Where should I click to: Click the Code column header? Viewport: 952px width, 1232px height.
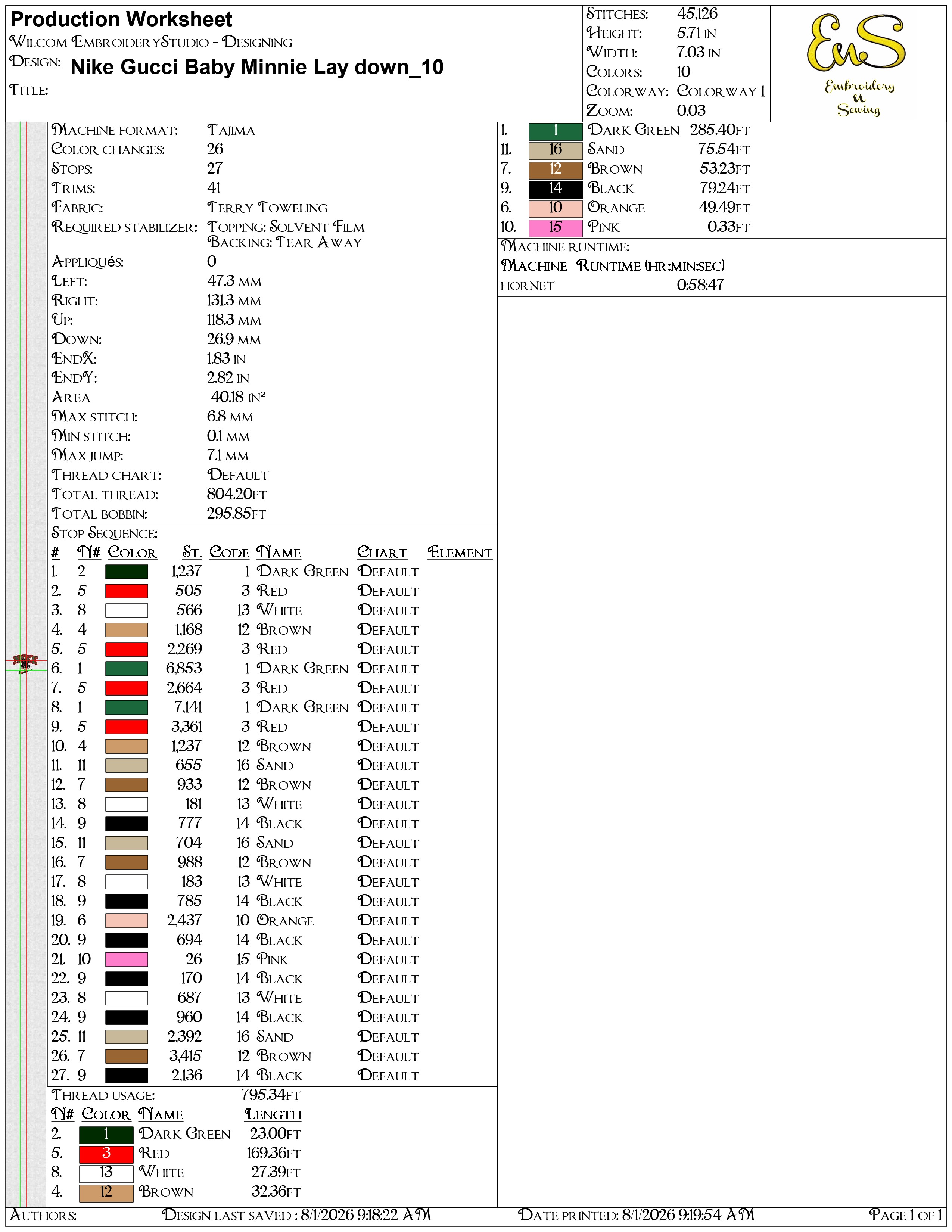229,553
